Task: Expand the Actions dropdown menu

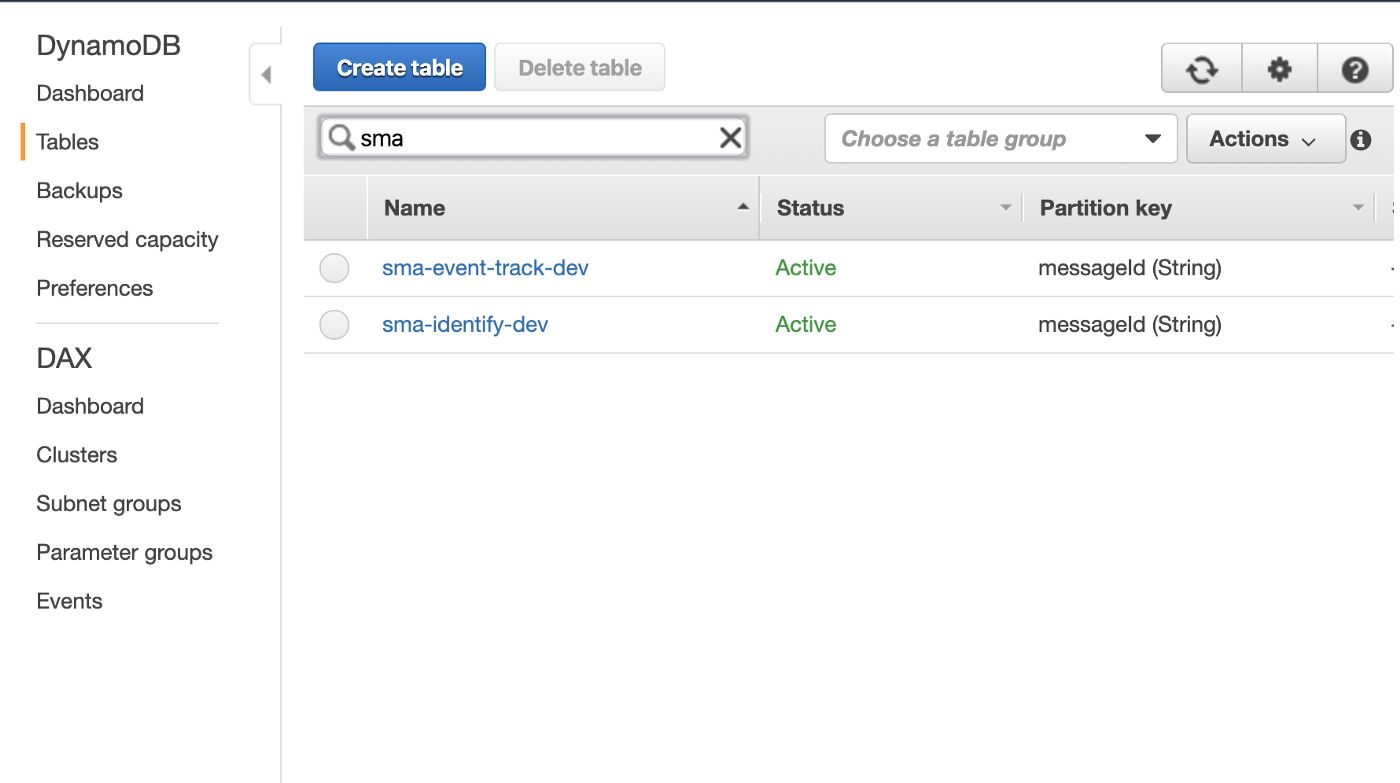Action: [x=1266, y=139]
